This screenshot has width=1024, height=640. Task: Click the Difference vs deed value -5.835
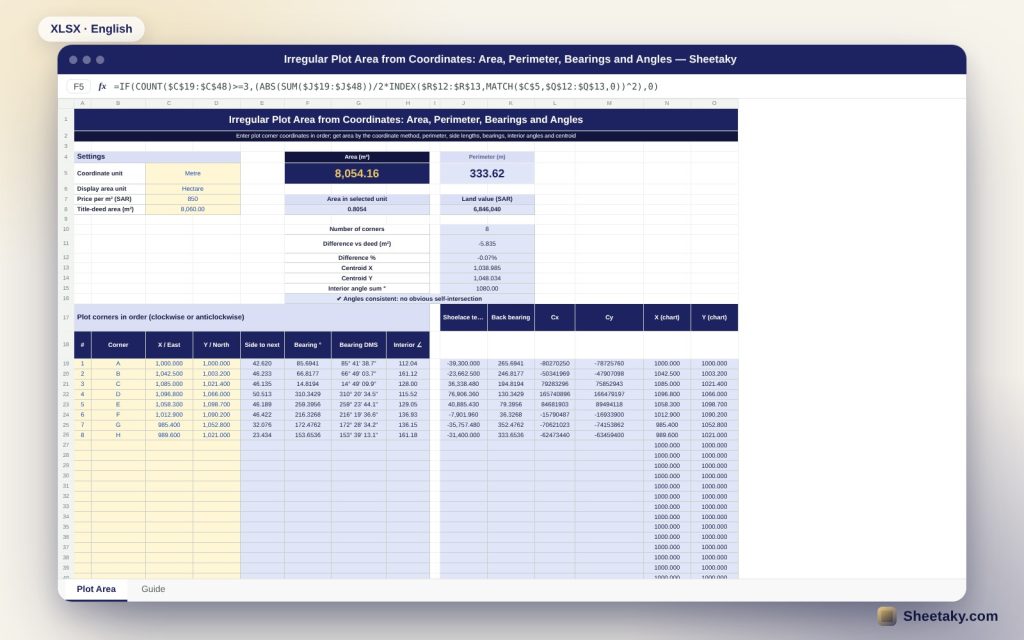coord(487,244)
